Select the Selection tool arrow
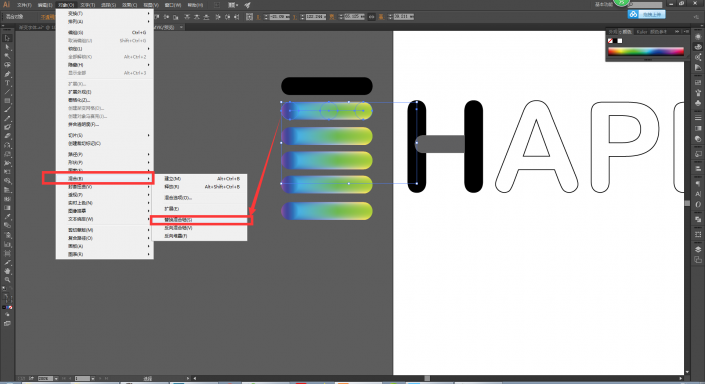The height and width of the screenshot is (384, 705). (7, 38)
